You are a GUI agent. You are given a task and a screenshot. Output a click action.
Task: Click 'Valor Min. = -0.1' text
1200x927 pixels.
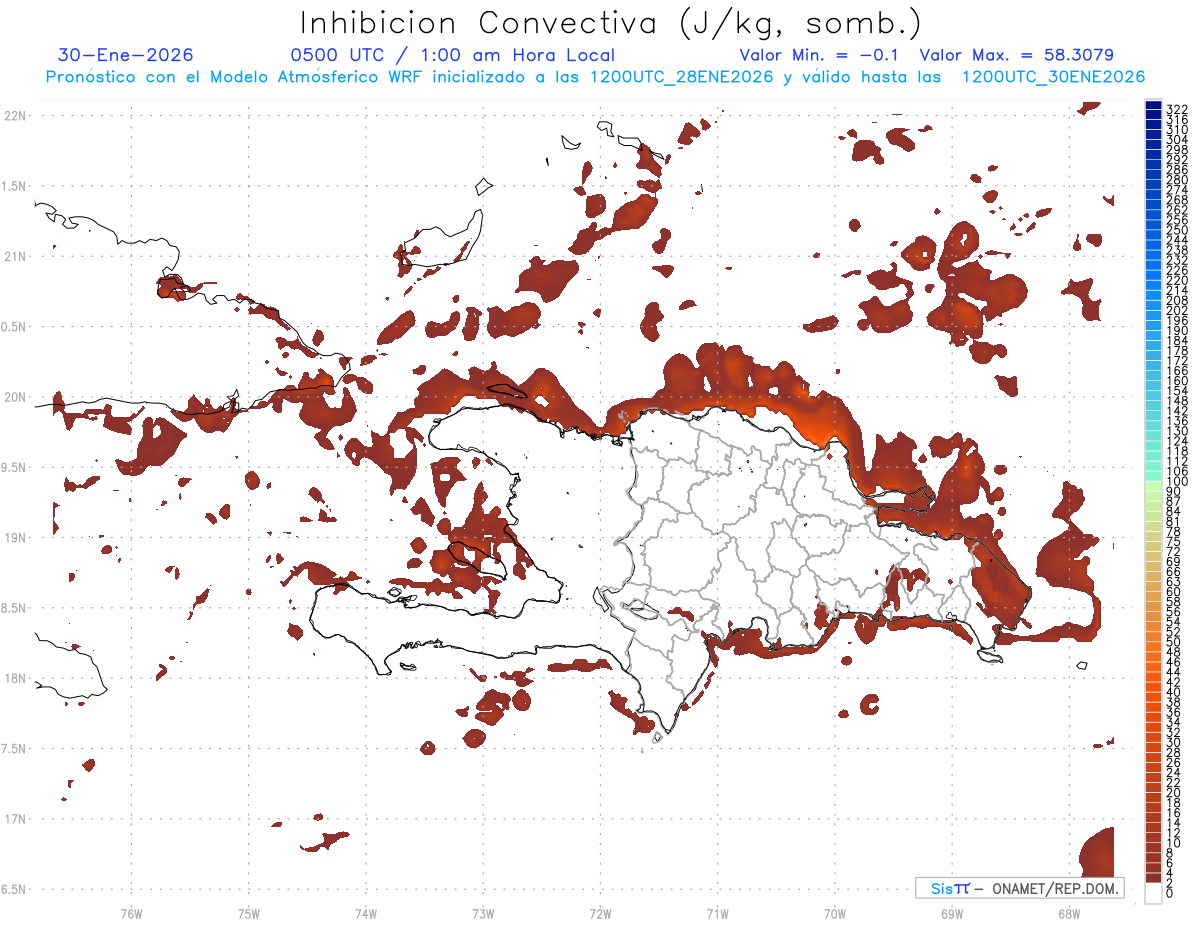(821, 55)
